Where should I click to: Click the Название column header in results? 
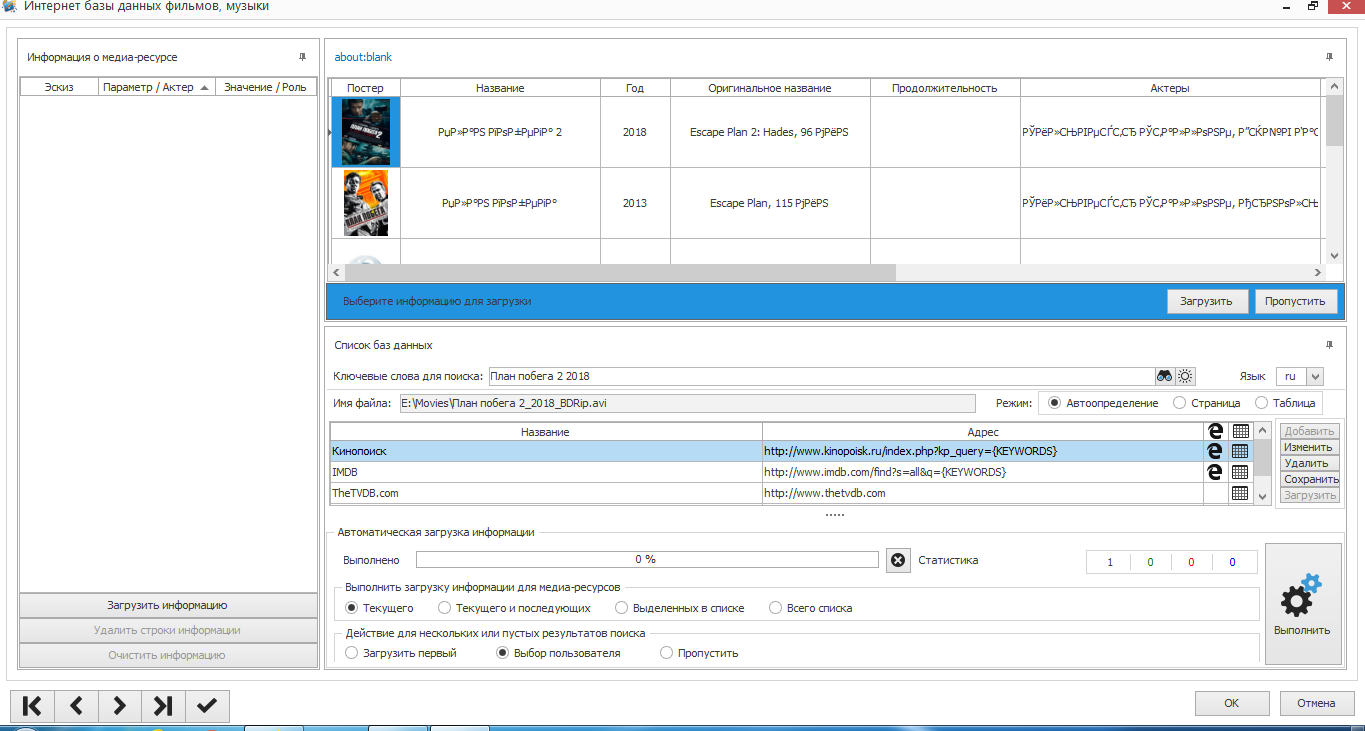[500, 88]
